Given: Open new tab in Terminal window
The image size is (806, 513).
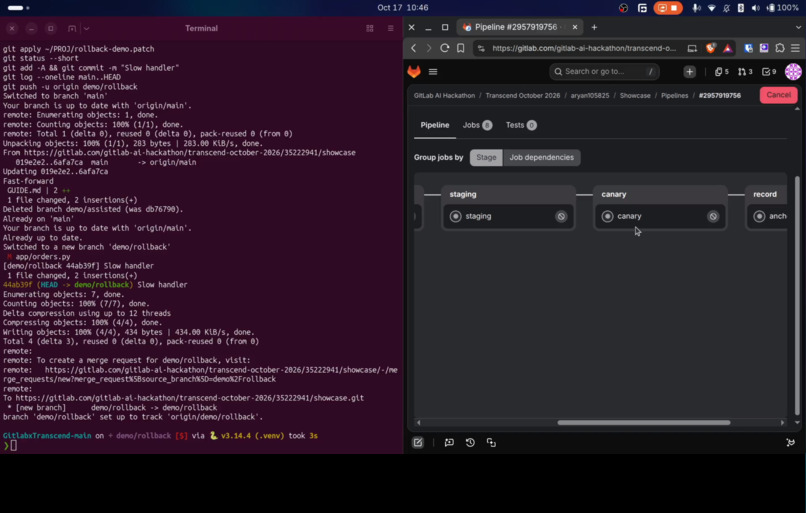Looking at the screenshot, I should click(72, 28).
